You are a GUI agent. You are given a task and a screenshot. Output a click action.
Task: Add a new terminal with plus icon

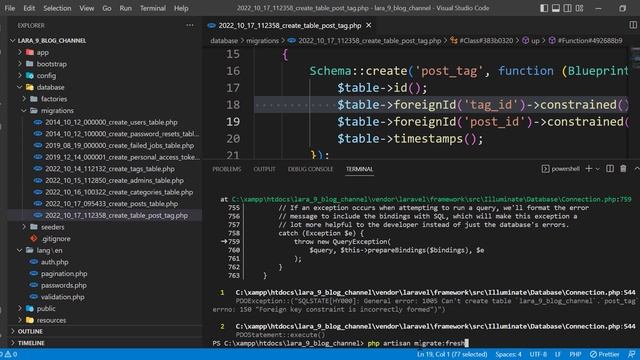[589, 169]
